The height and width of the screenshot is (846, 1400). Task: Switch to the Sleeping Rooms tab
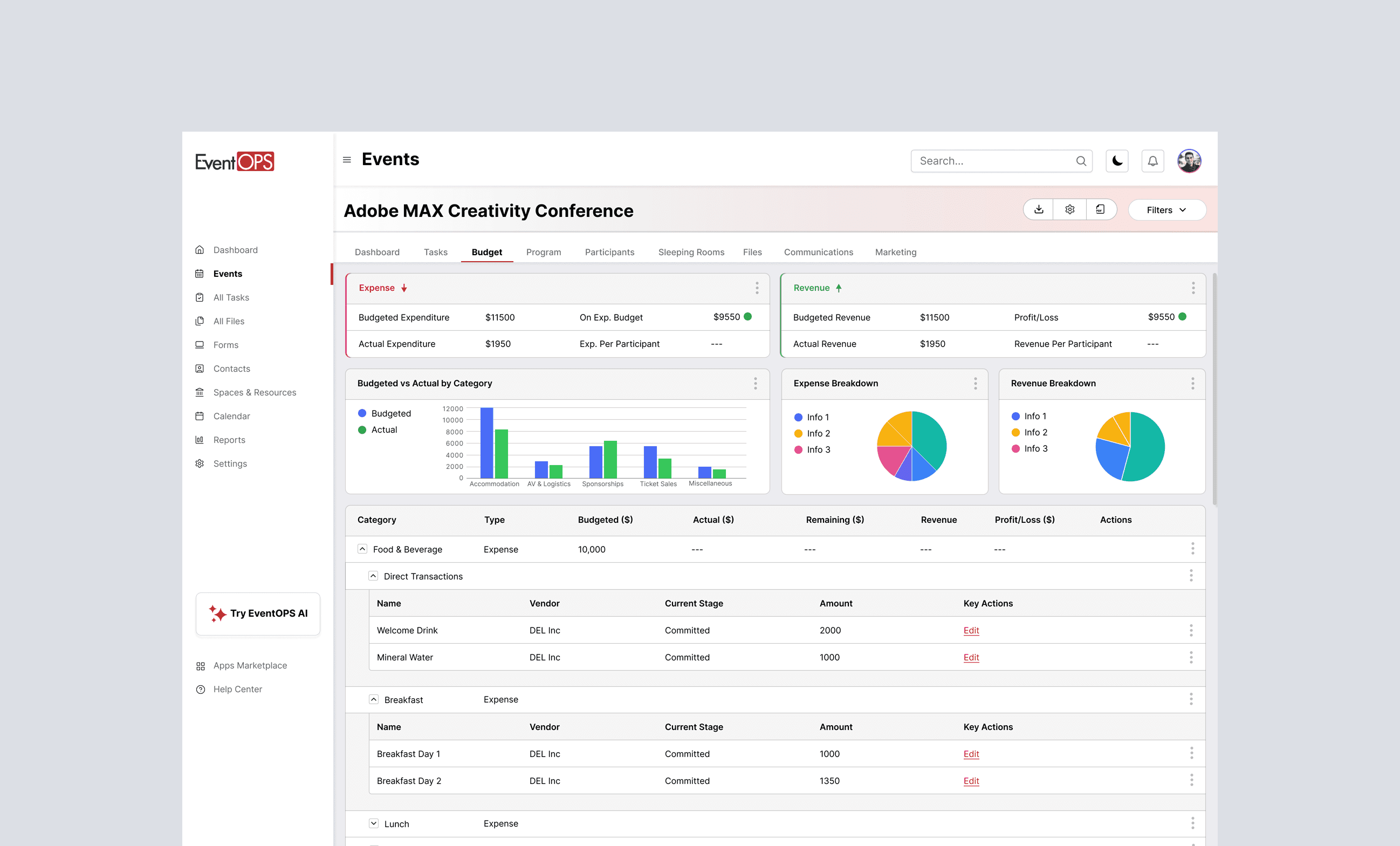(691, 252)
